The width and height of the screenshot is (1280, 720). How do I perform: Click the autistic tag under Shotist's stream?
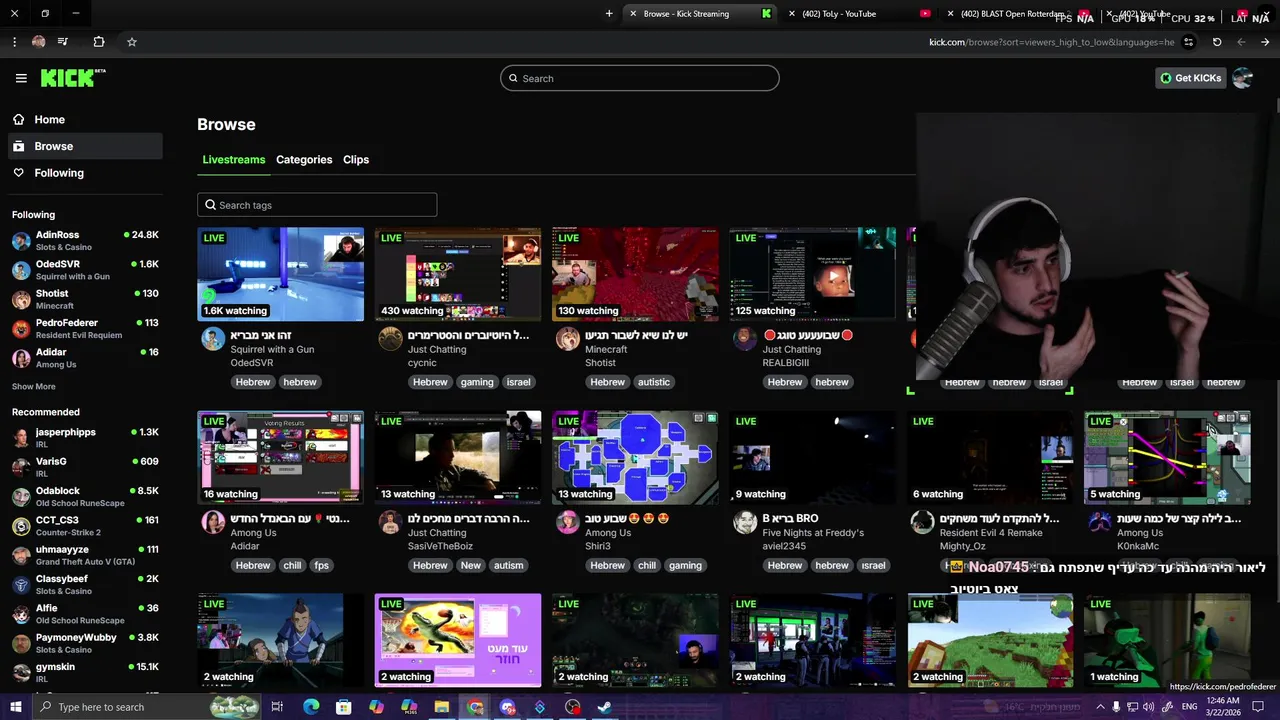pos(654,382)
